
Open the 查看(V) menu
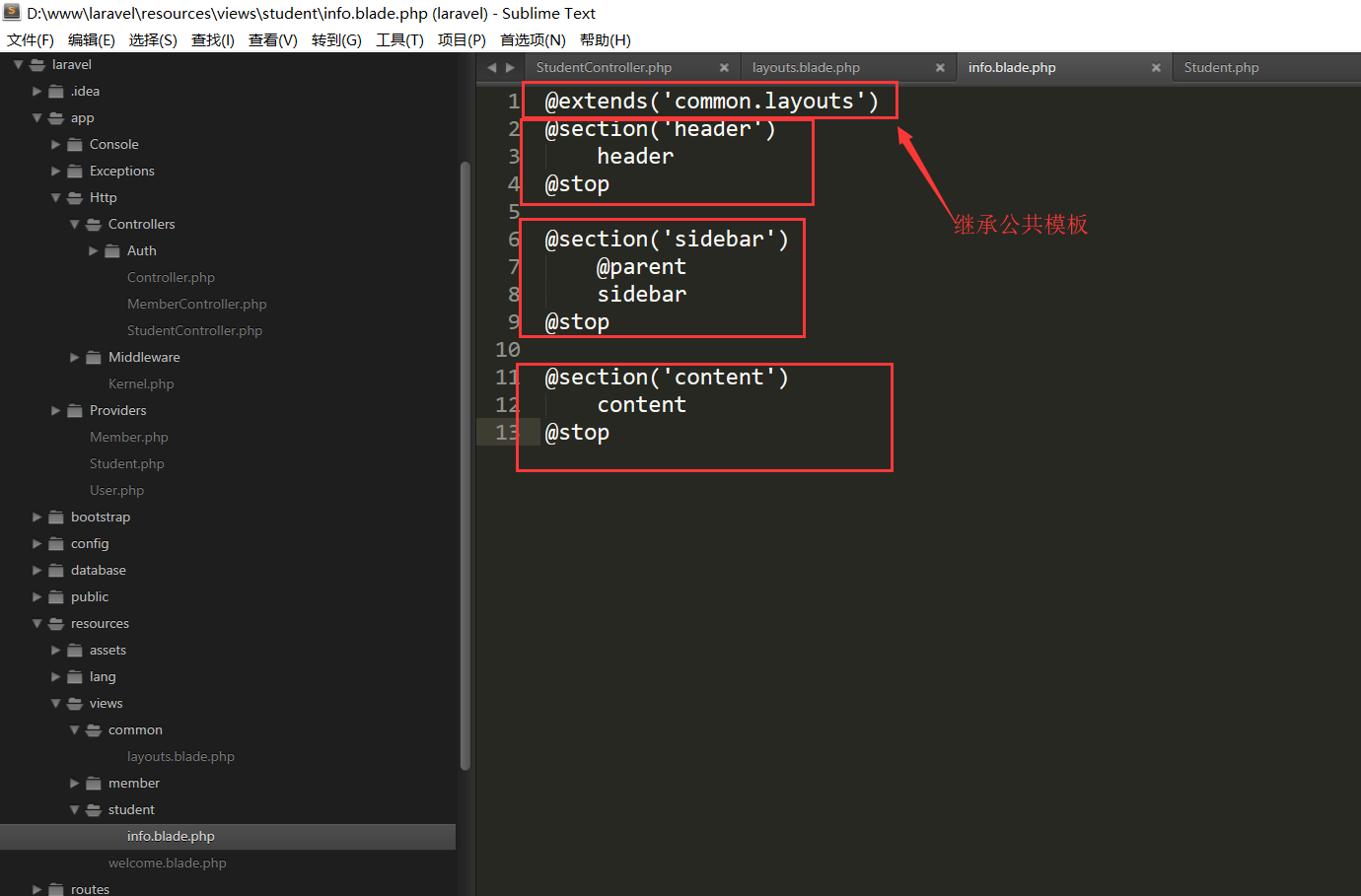pos(273,40)
